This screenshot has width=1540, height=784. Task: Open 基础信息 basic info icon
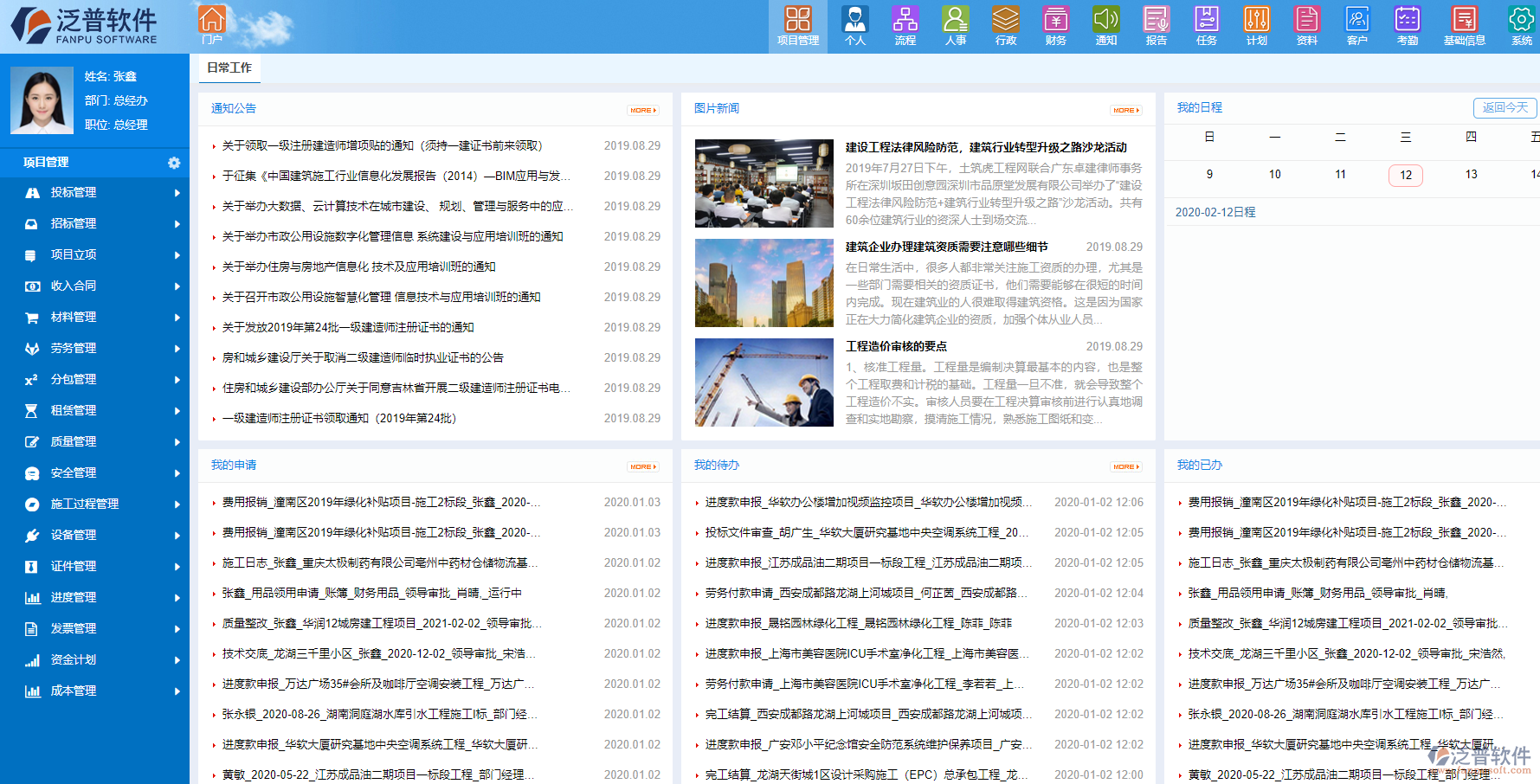point(1465,26)
